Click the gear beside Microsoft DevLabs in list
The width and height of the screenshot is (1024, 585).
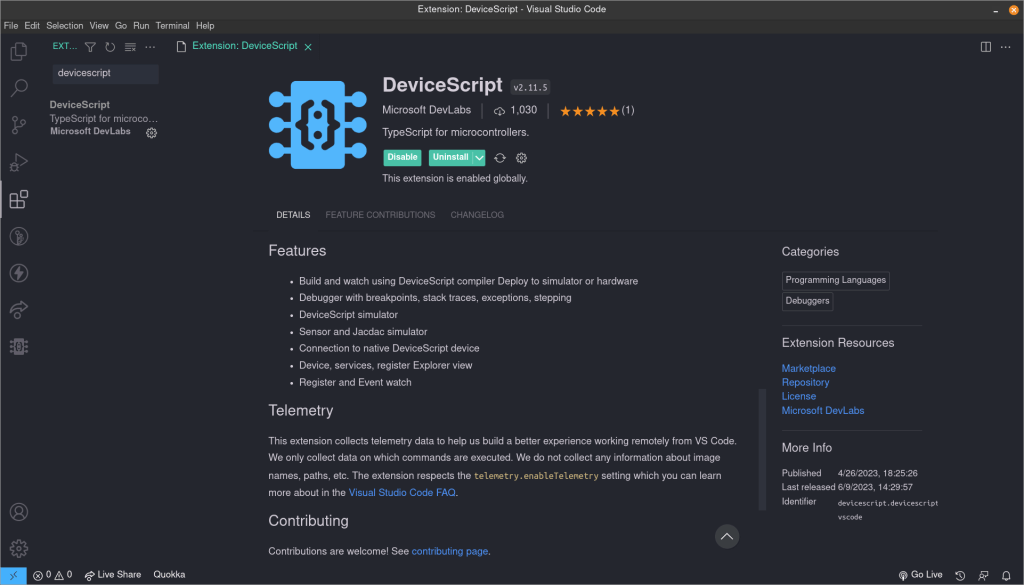tap(152, 133)
